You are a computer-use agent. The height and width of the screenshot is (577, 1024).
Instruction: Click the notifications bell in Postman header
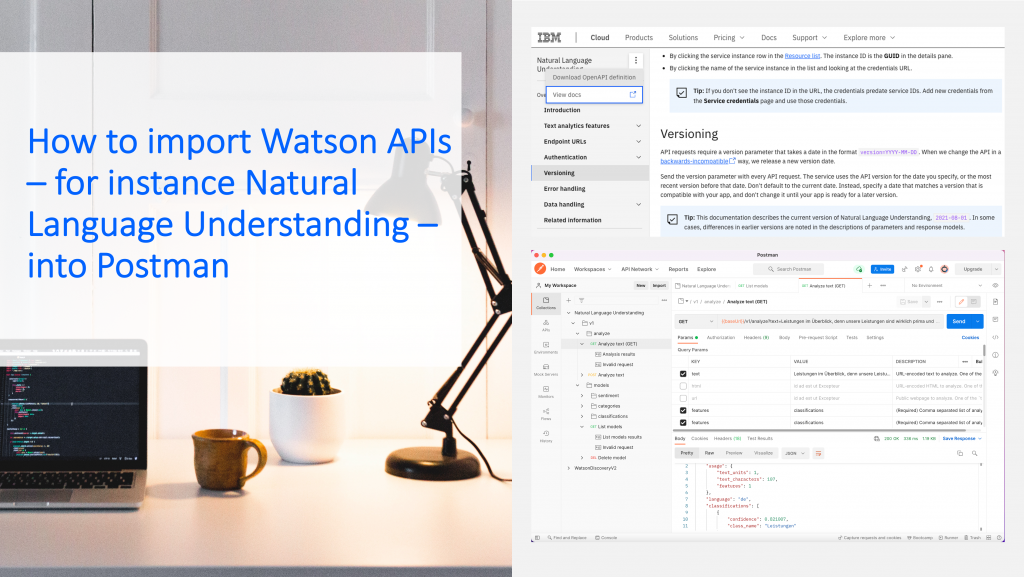931,269
